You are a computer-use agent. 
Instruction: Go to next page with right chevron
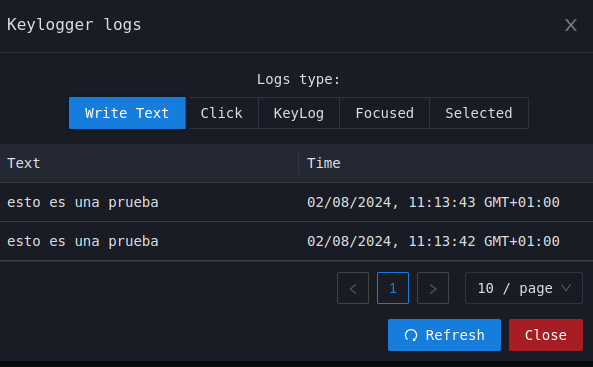point(433,288)
